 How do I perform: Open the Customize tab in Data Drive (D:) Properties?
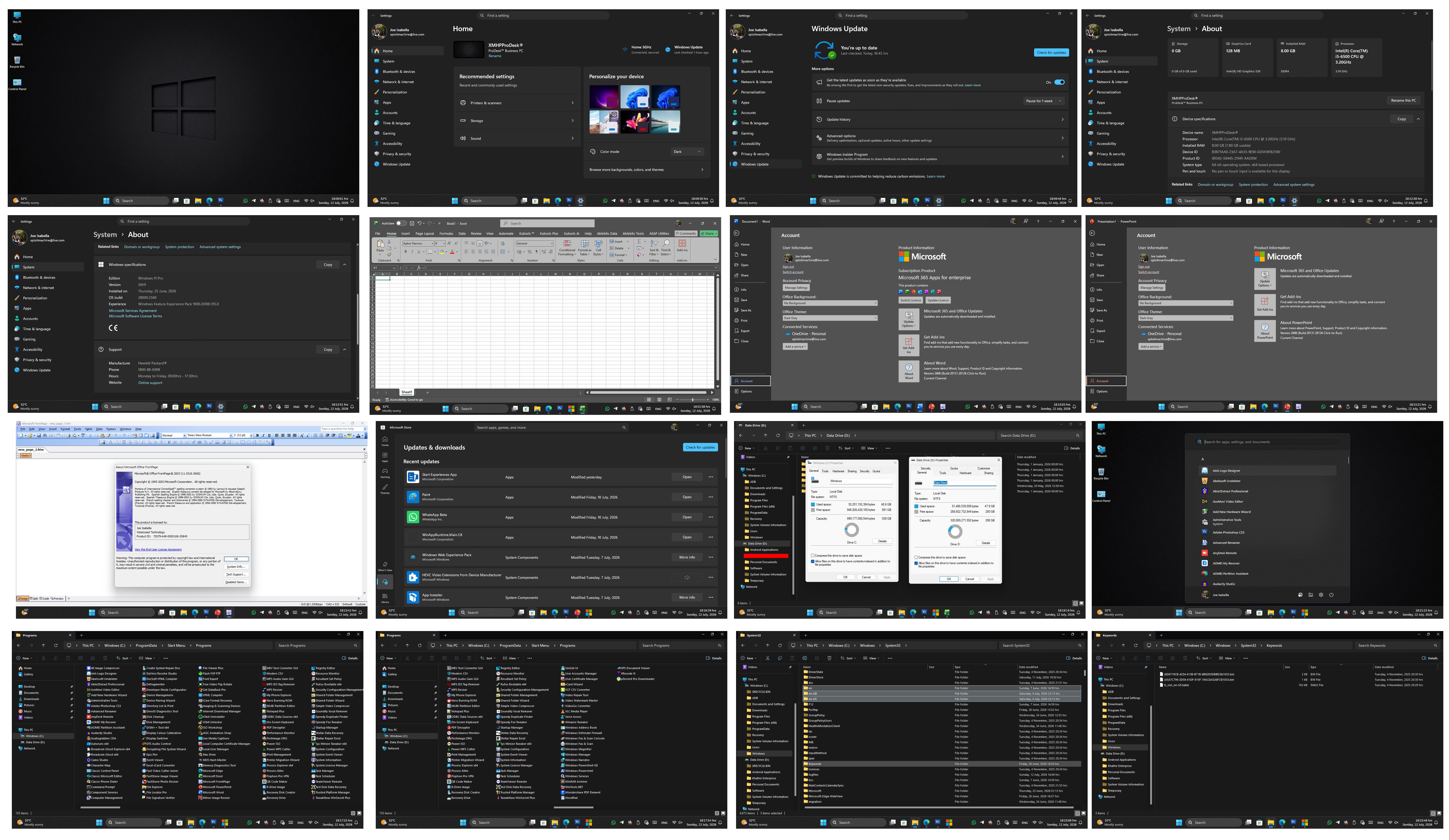984,468
